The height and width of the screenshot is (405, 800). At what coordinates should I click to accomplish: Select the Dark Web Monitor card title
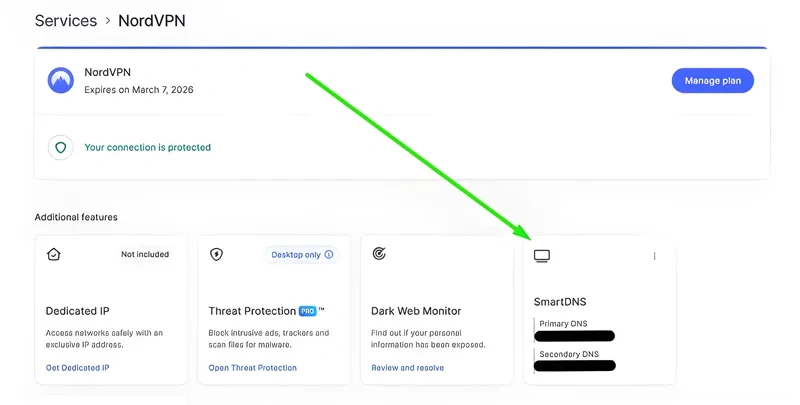pyautogui.click(x=416, y=311)
